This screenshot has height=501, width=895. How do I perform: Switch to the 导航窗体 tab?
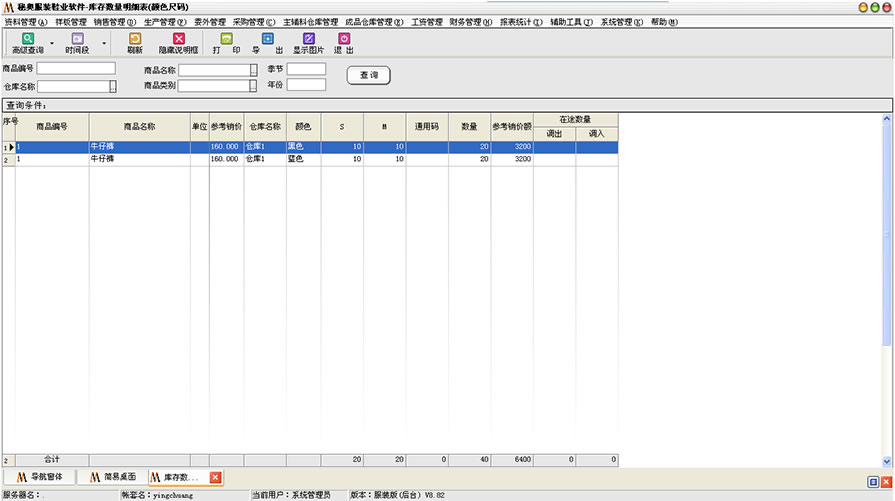40,477
